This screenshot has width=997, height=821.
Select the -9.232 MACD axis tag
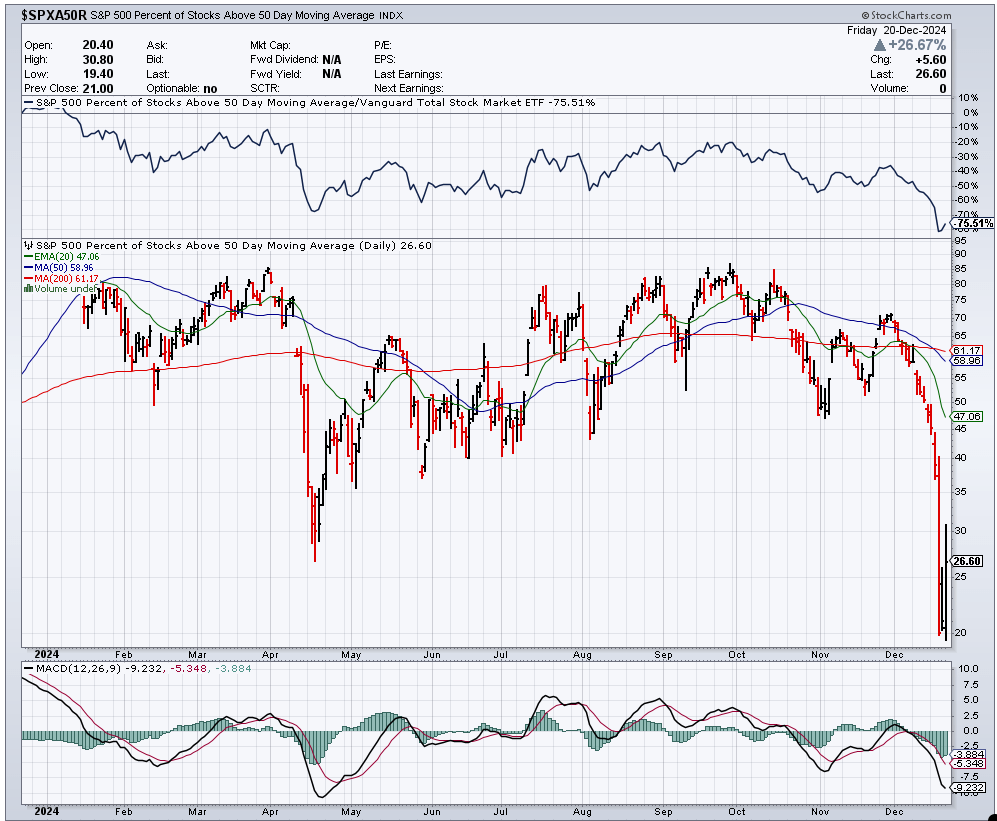coord(968,788)
